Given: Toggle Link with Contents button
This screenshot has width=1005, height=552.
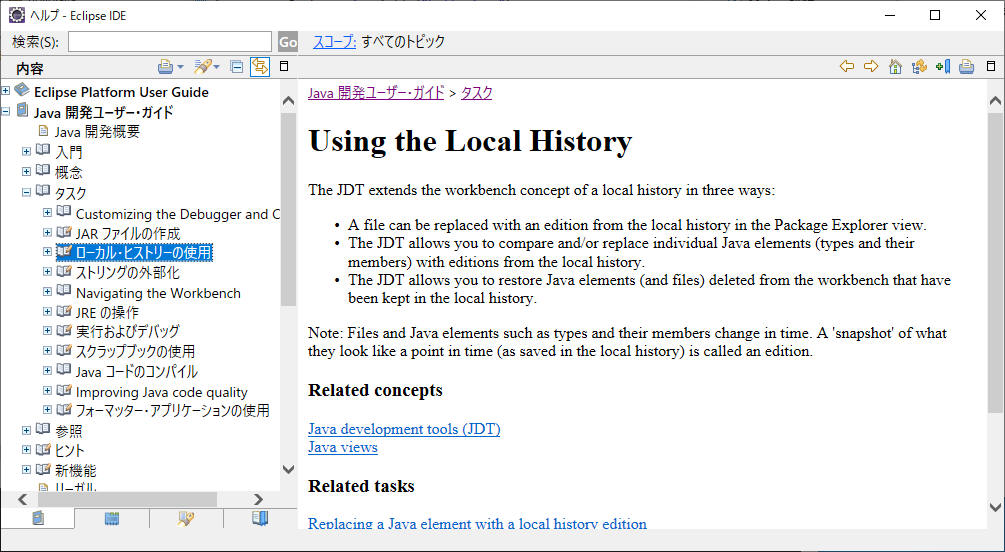Looking at the screenshot, I should click(x=260, y=67).
